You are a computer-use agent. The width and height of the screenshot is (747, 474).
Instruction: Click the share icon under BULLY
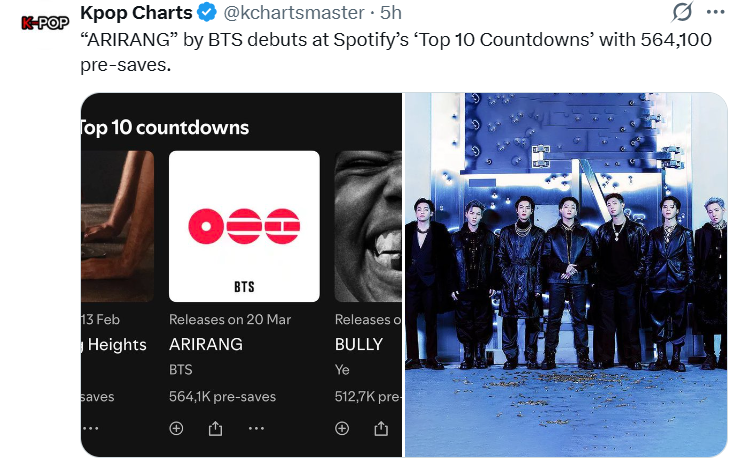[x=381, y=428]
